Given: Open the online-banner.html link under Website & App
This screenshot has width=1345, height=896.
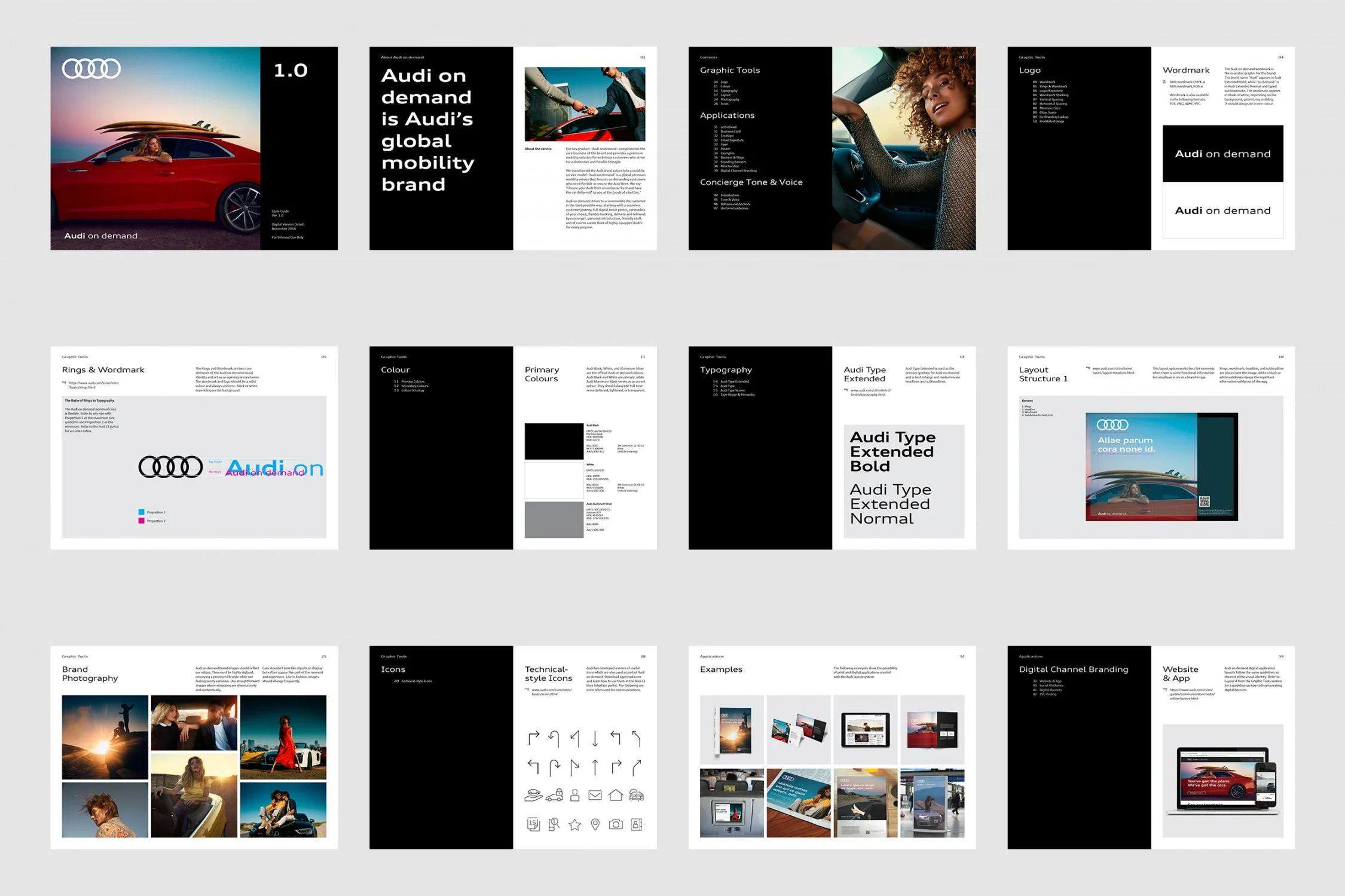Looking at the screenshot, I should tap(1191, 694).
